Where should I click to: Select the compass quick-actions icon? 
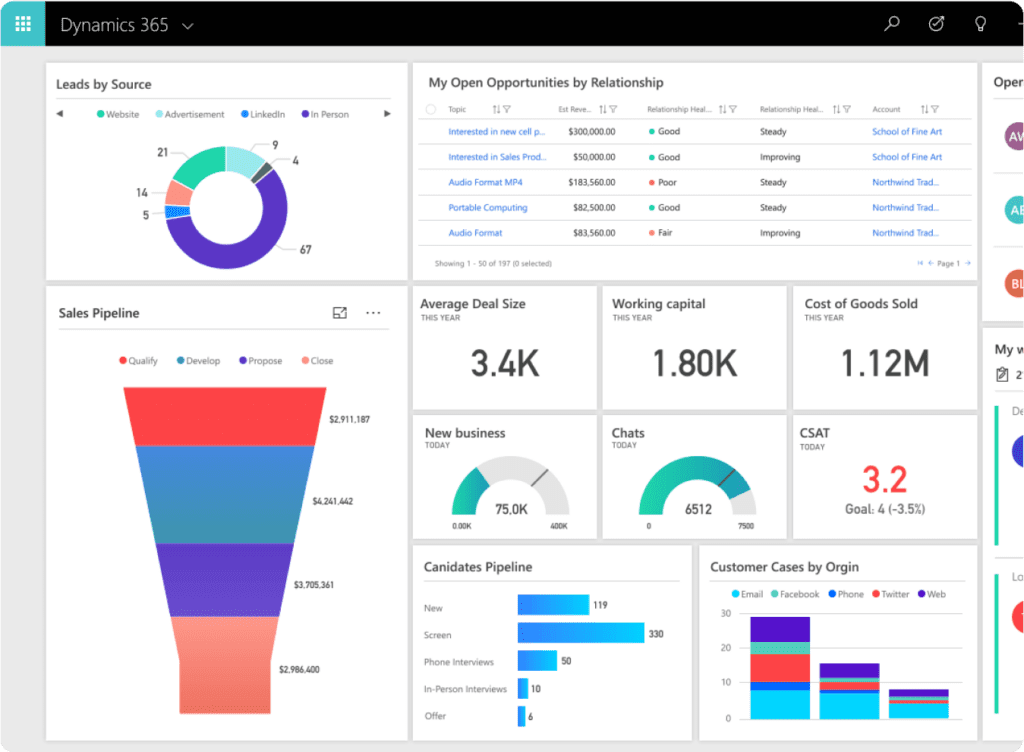pos(936,23)
